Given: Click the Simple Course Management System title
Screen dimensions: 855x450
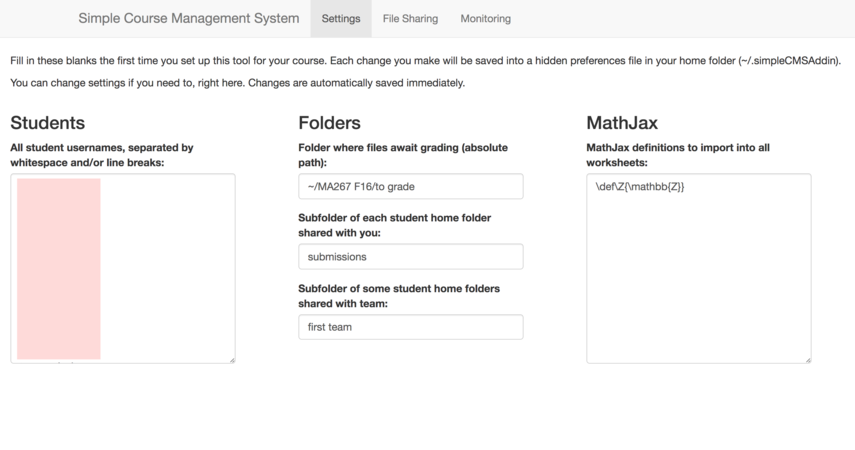Looking at the screenshot, I should click(189, 18).
